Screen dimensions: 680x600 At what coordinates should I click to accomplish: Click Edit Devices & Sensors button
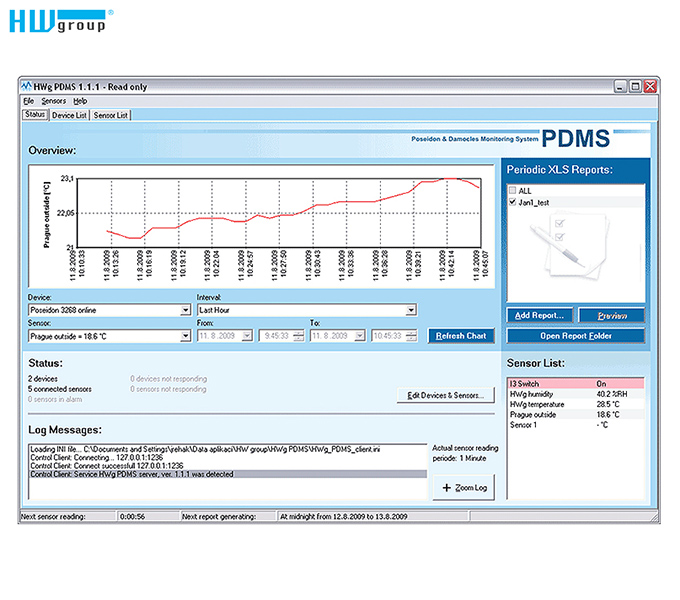click(x=445, y=395)
